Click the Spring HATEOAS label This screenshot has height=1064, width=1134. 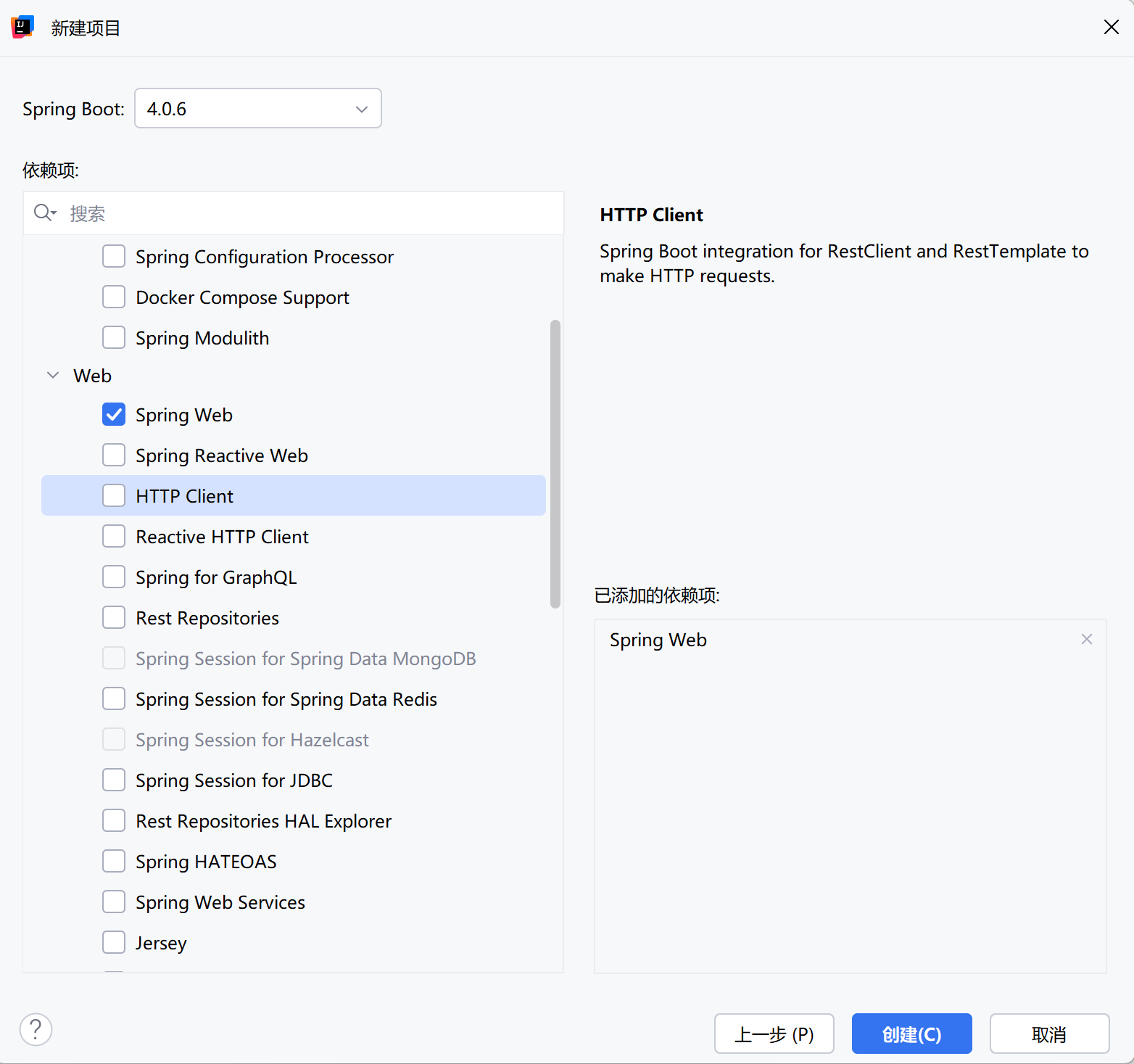pyautogui.click(x=206, y=862)
